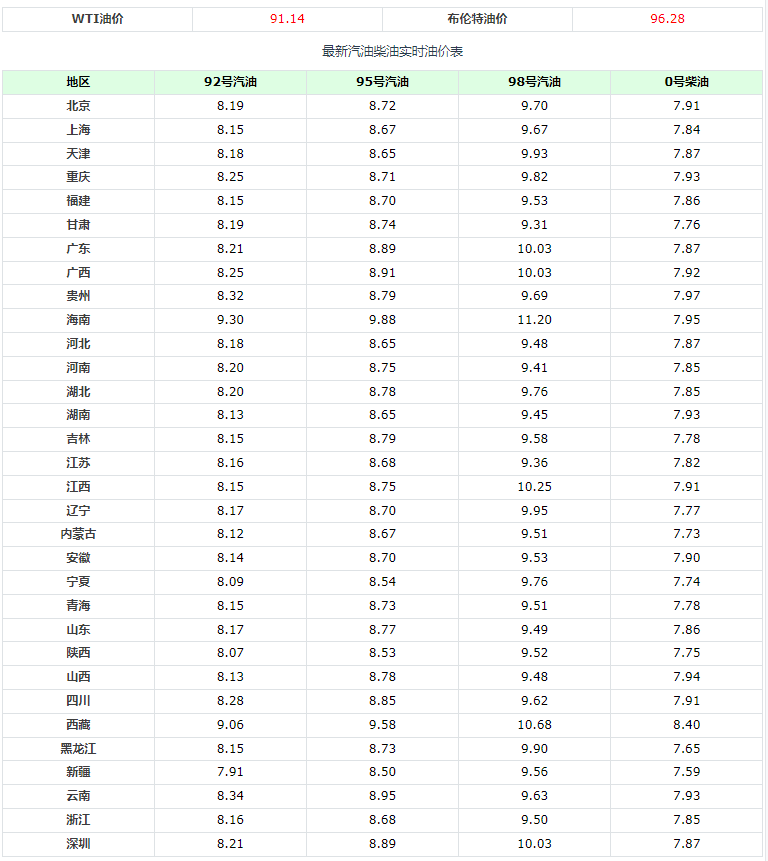Click the 西藏 0号柴油 price 8.40
Screen dimensions: 768x861
687,725
